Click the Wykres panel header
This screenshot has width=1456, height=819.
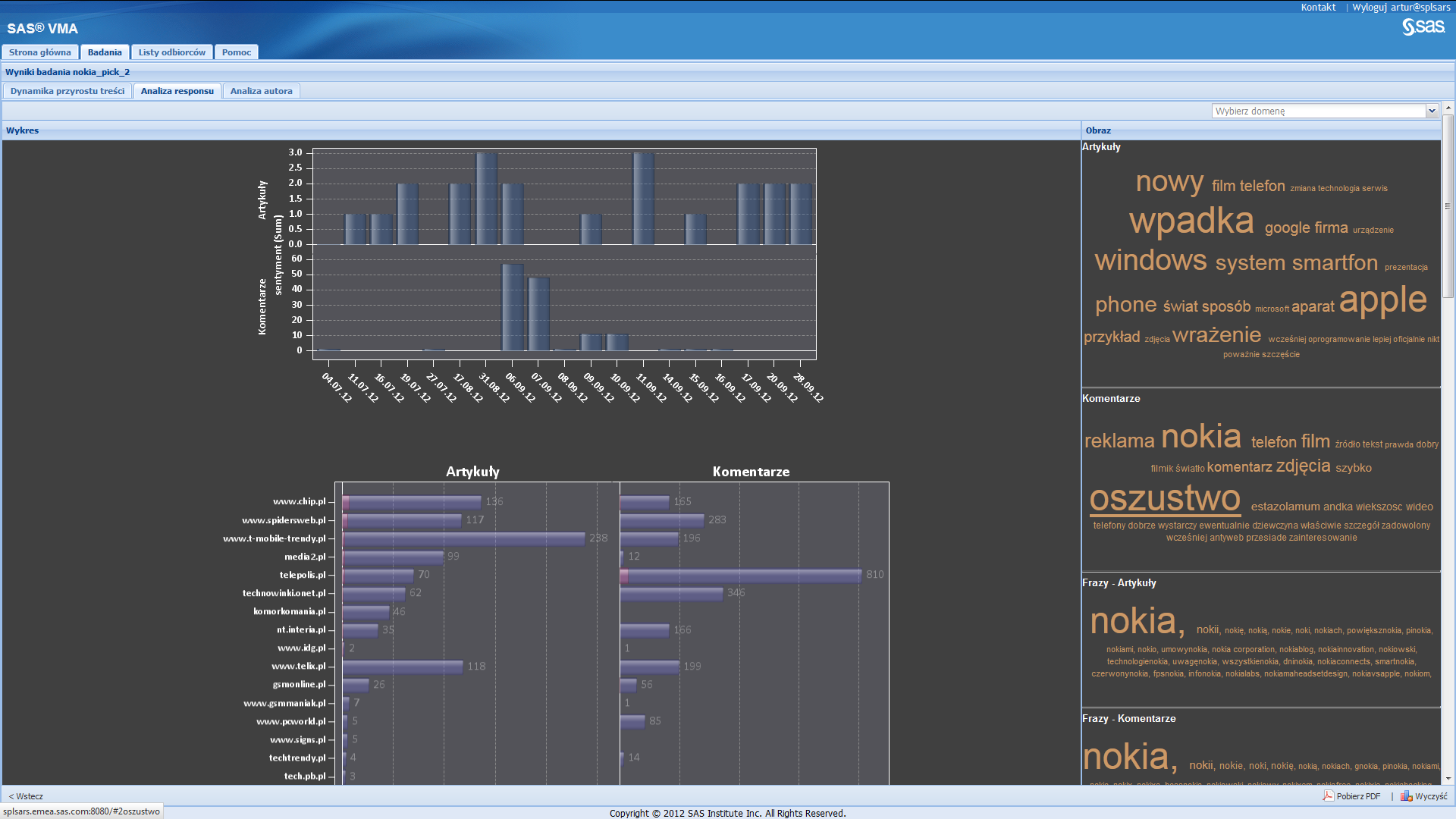click(541, 130)
